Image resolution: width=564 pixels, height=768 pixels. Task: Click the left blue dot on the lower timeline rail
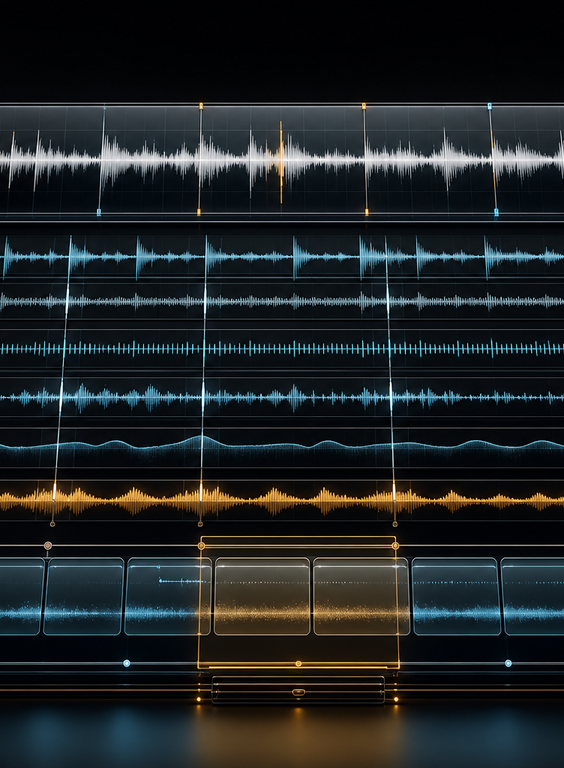pyautogui.click(x=127, y=663)
